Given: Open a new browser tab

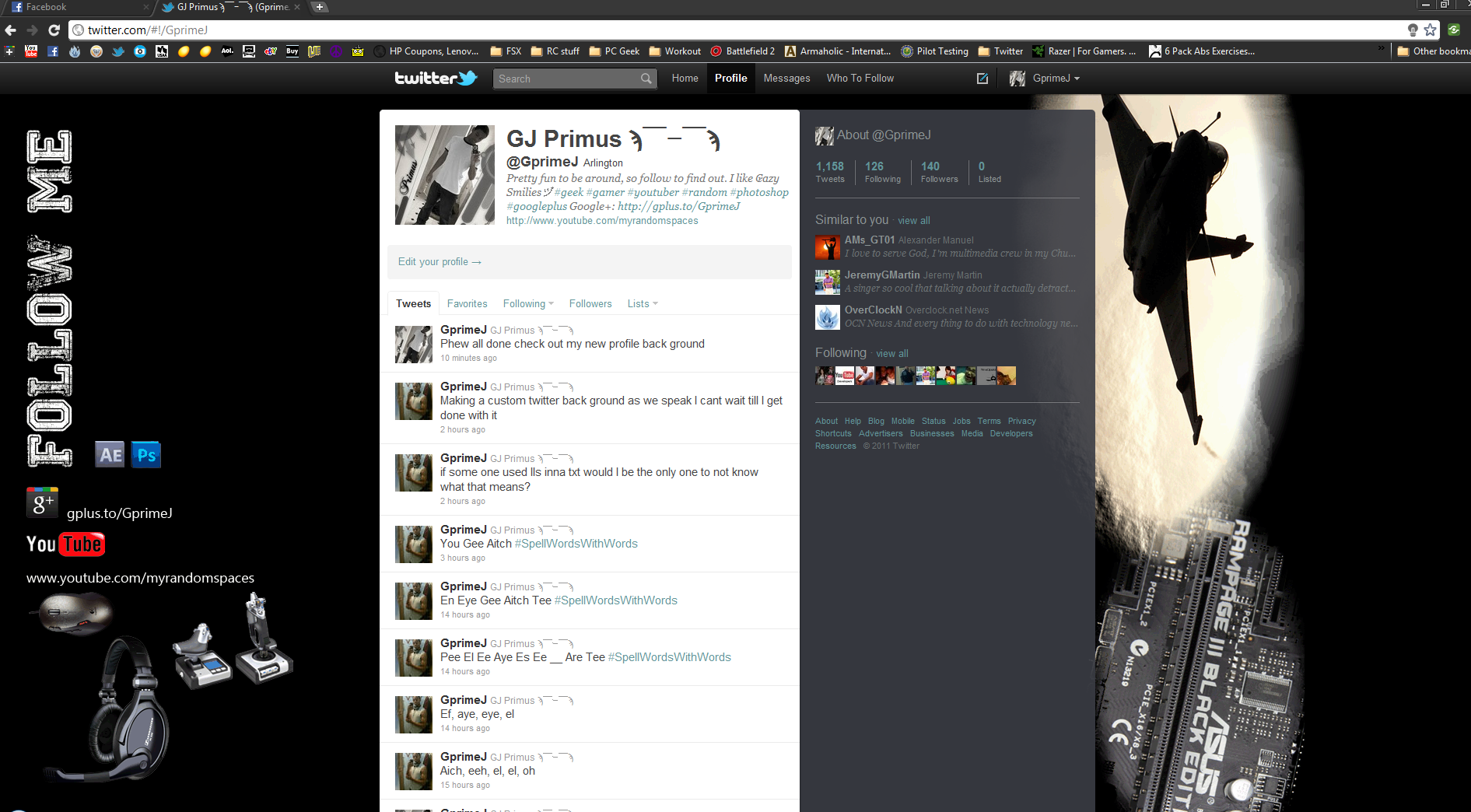Looking at the screenshot, I should click(320, 7).
